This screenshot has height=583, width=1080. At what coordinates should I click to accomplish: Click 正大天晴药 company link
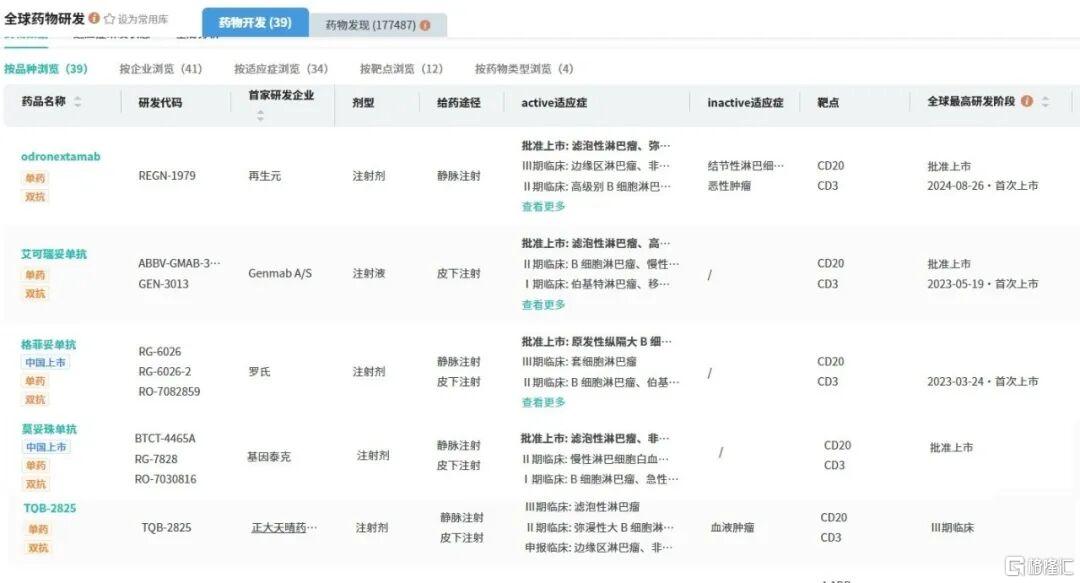[x=284, y=527]
